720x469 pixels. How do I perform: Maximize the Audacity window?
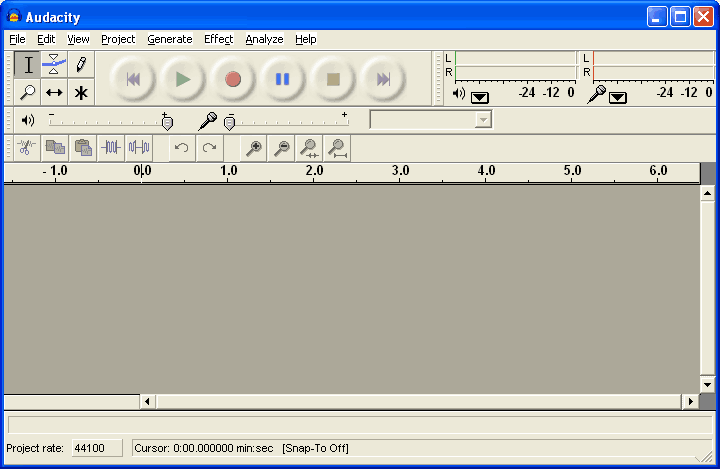(x=680, y=17)
